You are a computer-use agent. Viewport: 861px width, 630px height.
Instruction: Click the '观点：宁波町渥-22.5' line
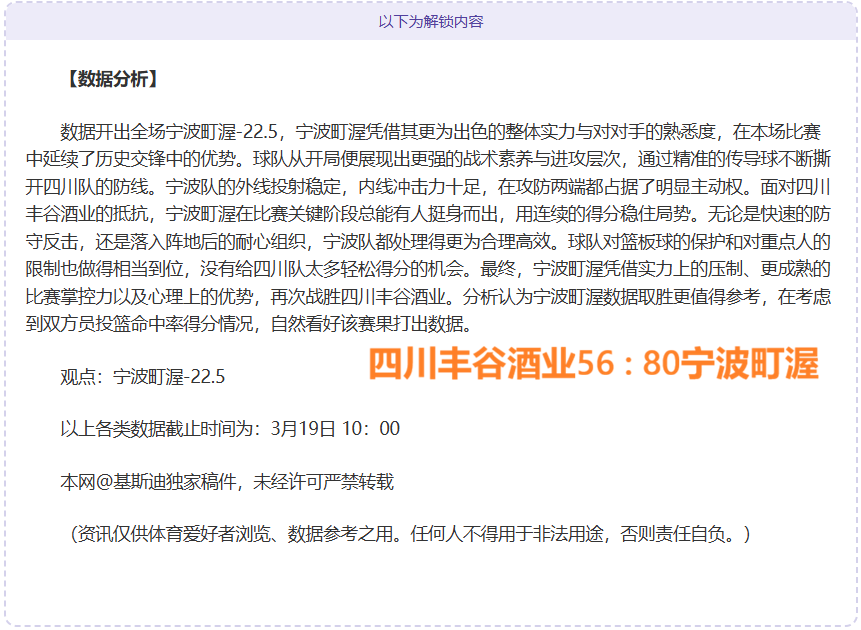tap(143, 377)
